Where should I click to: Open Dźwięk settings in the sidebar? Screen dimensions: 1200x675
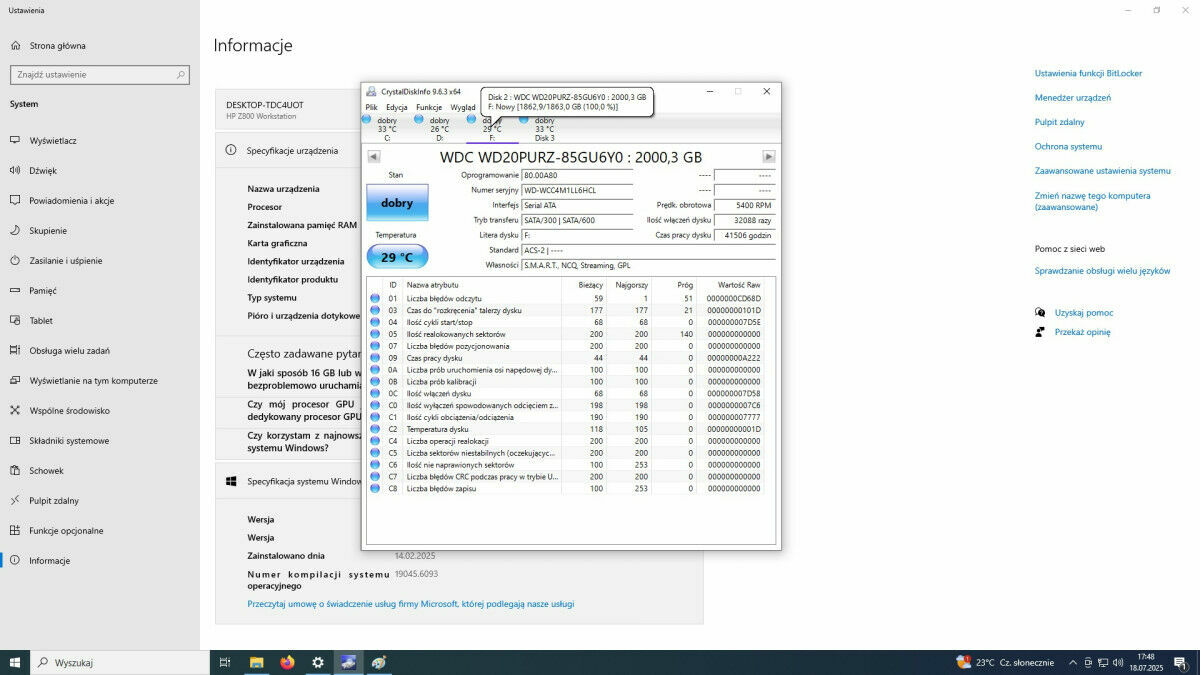click(43, 171)
